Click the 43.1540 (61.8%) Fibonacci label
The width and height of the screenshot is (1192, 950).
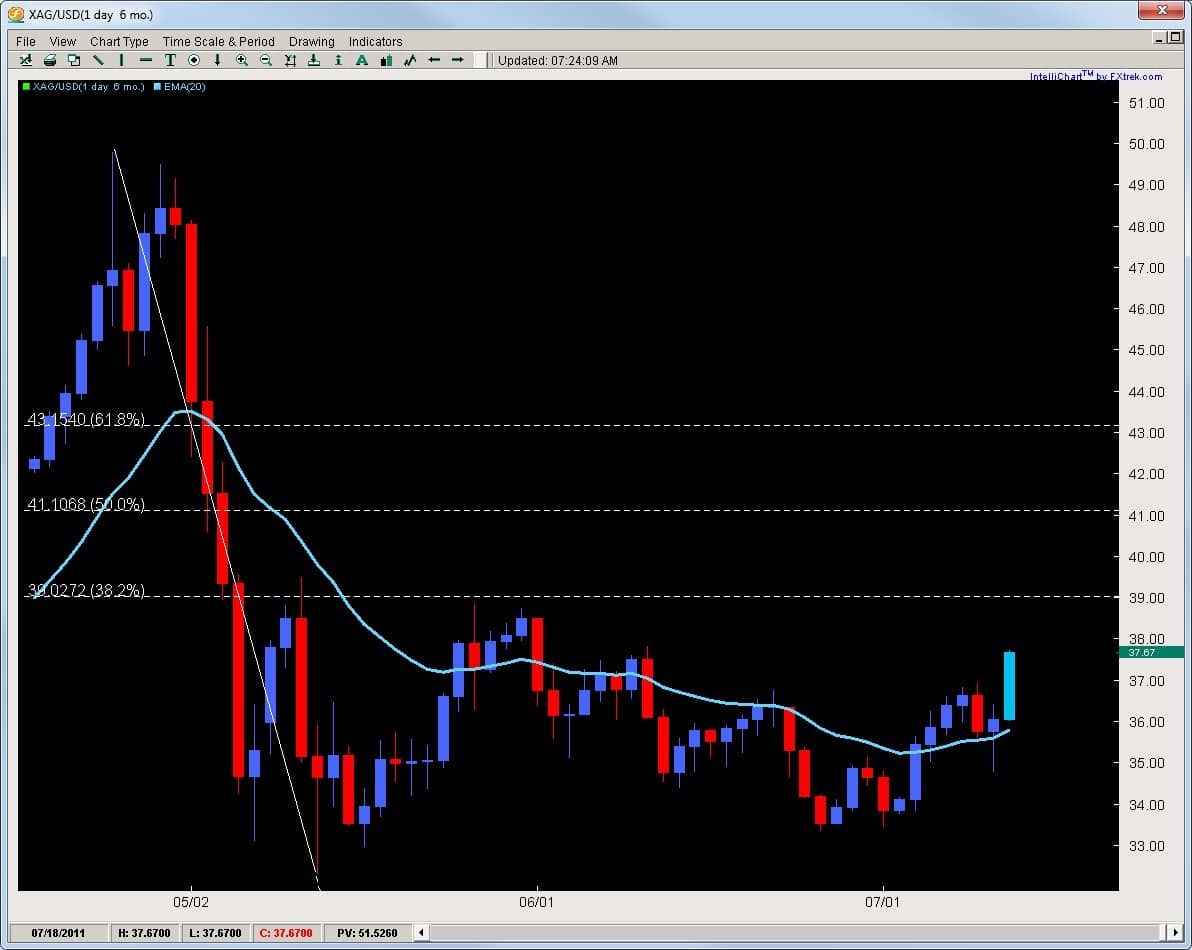tap(86, 419)
